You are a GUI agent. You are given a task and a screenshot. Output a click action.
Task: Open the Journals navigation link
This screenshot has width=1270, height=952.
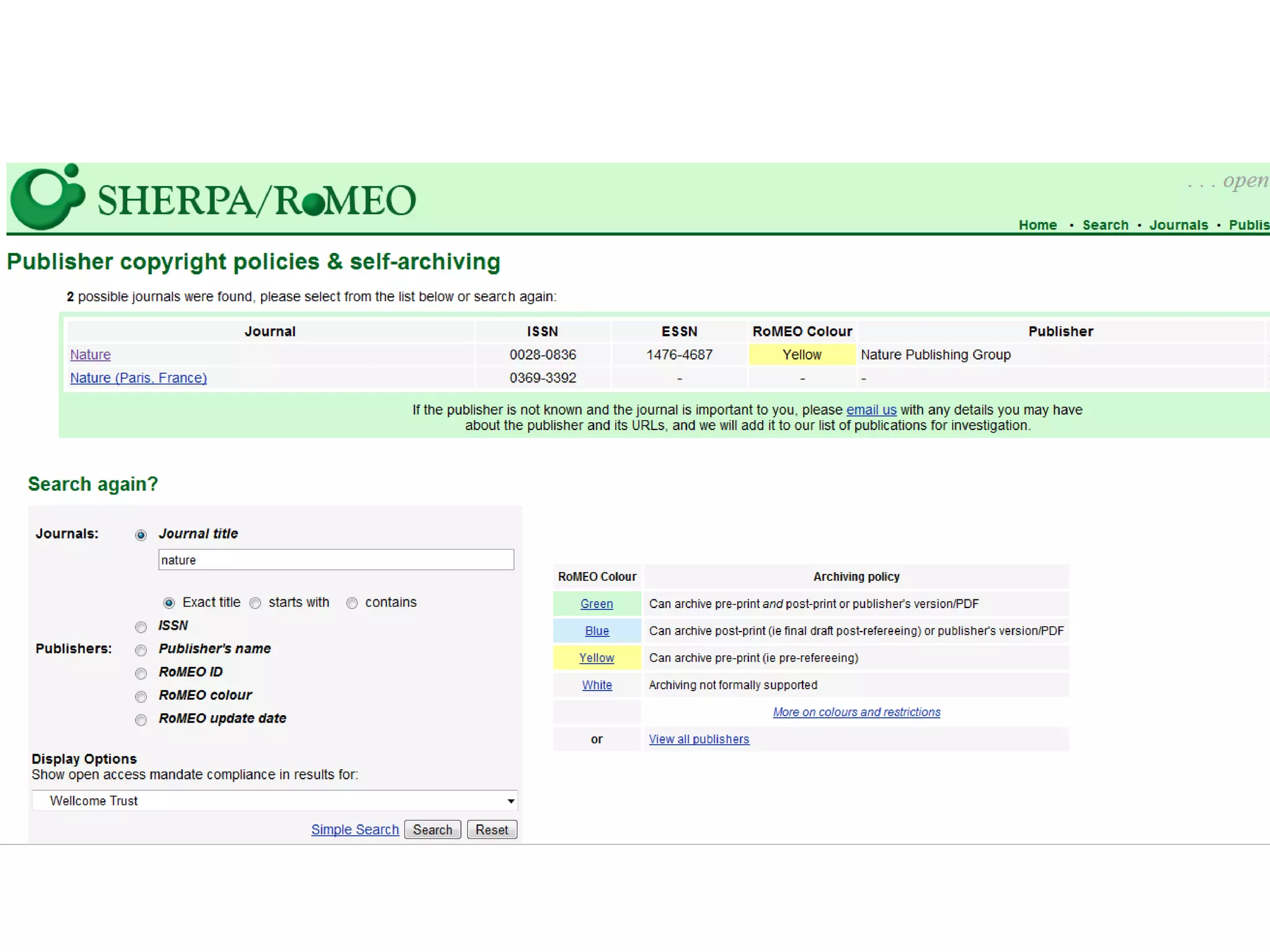(x=1178, y=225)
